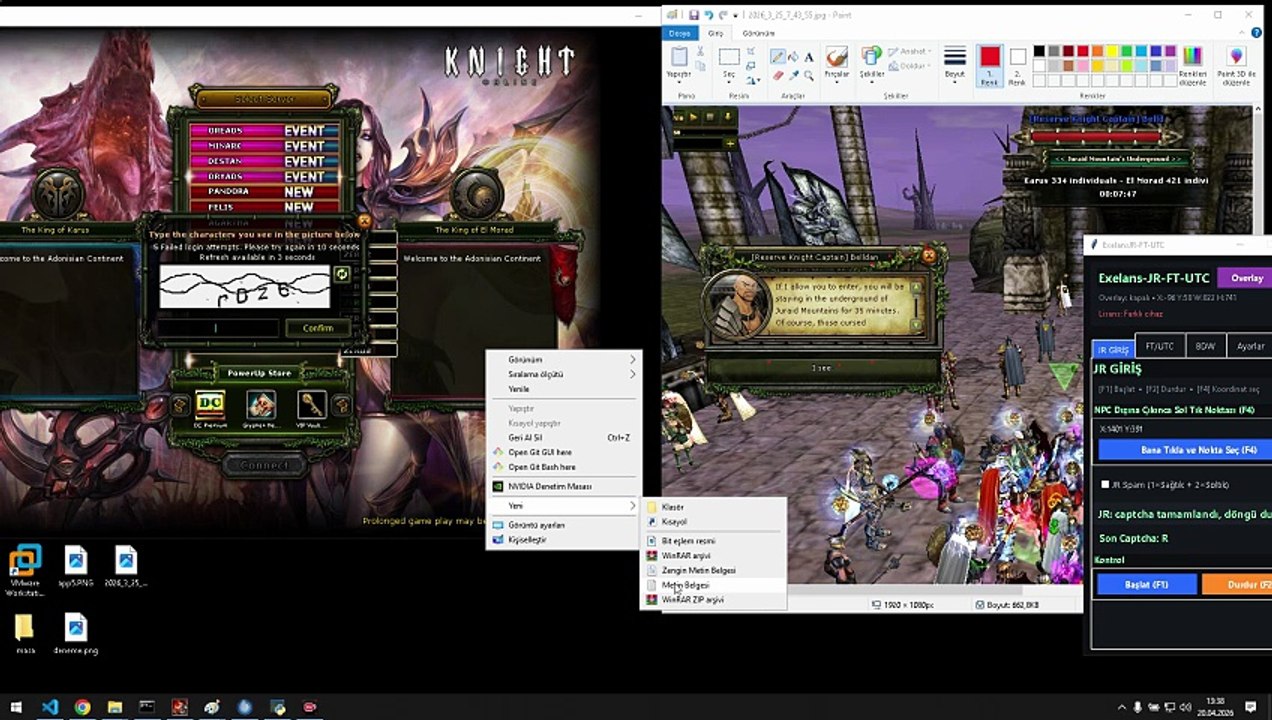Switch to the FT/UTC tab in Exelans
The width and height of the screenshot is (1272, 720).
click(1159, 346)
